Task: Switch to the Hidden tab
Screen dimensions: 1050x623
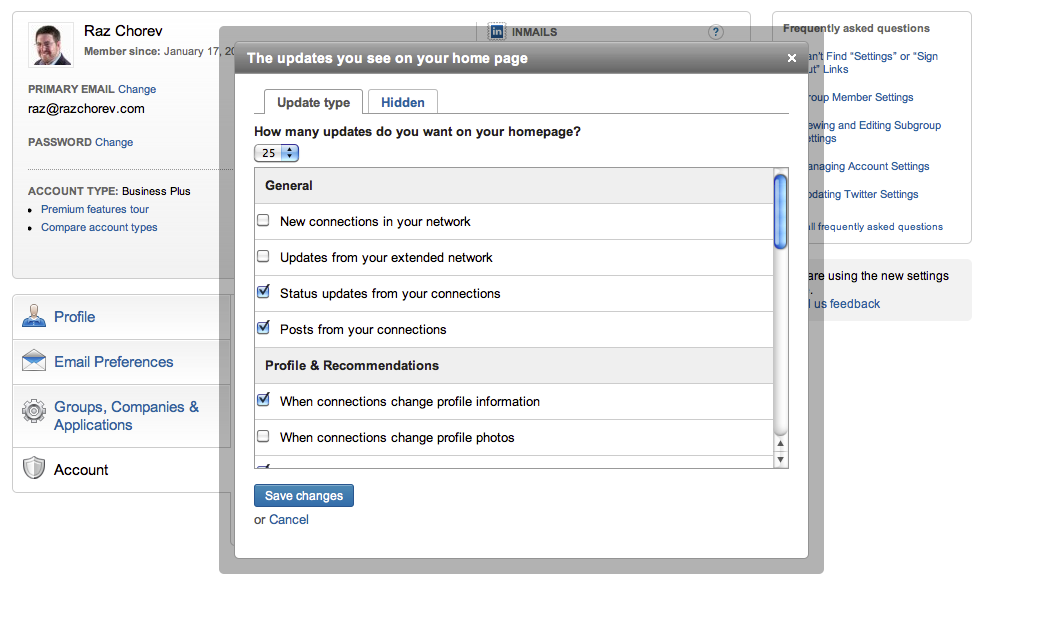Action: (403, 102)
